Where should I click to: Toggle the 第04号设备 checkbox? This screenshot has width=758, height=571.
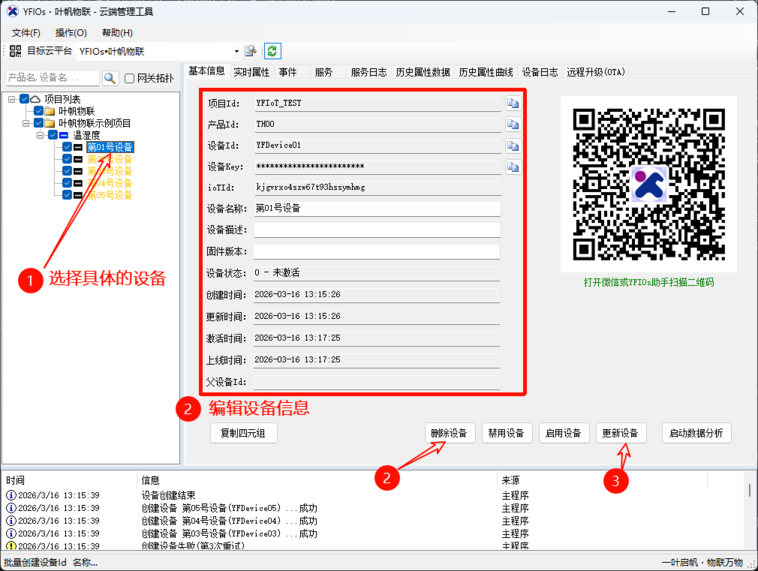[x=67, y=183]
